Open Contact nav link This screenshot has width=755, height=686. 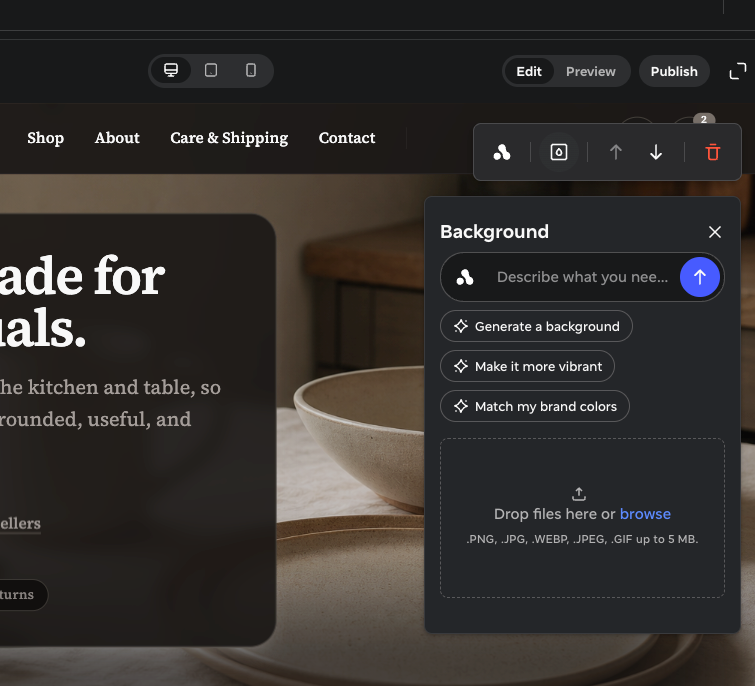click(x=347, y=138)
